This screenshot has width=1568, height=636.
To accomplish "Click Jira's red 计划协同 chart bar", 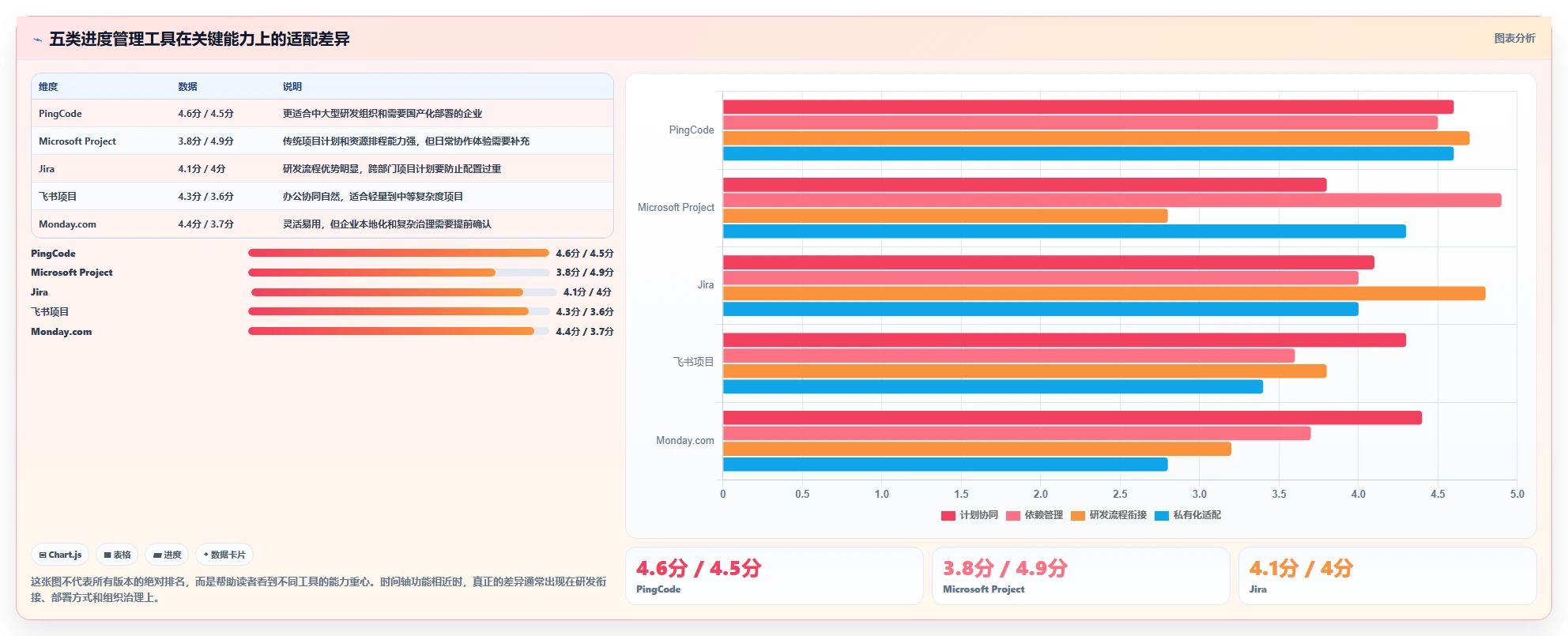I will point(1049,262).
